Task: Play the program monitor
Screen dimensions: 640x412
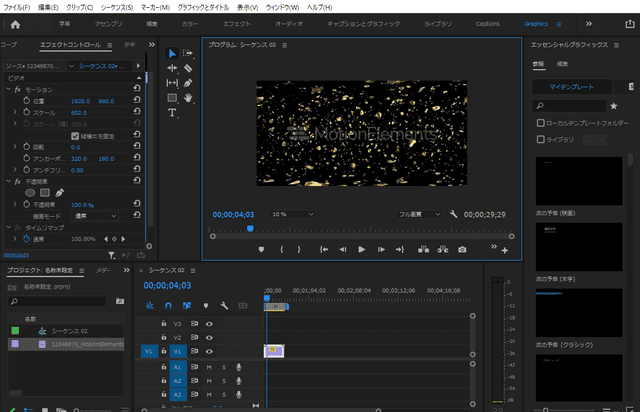Action: coord(362,249)
